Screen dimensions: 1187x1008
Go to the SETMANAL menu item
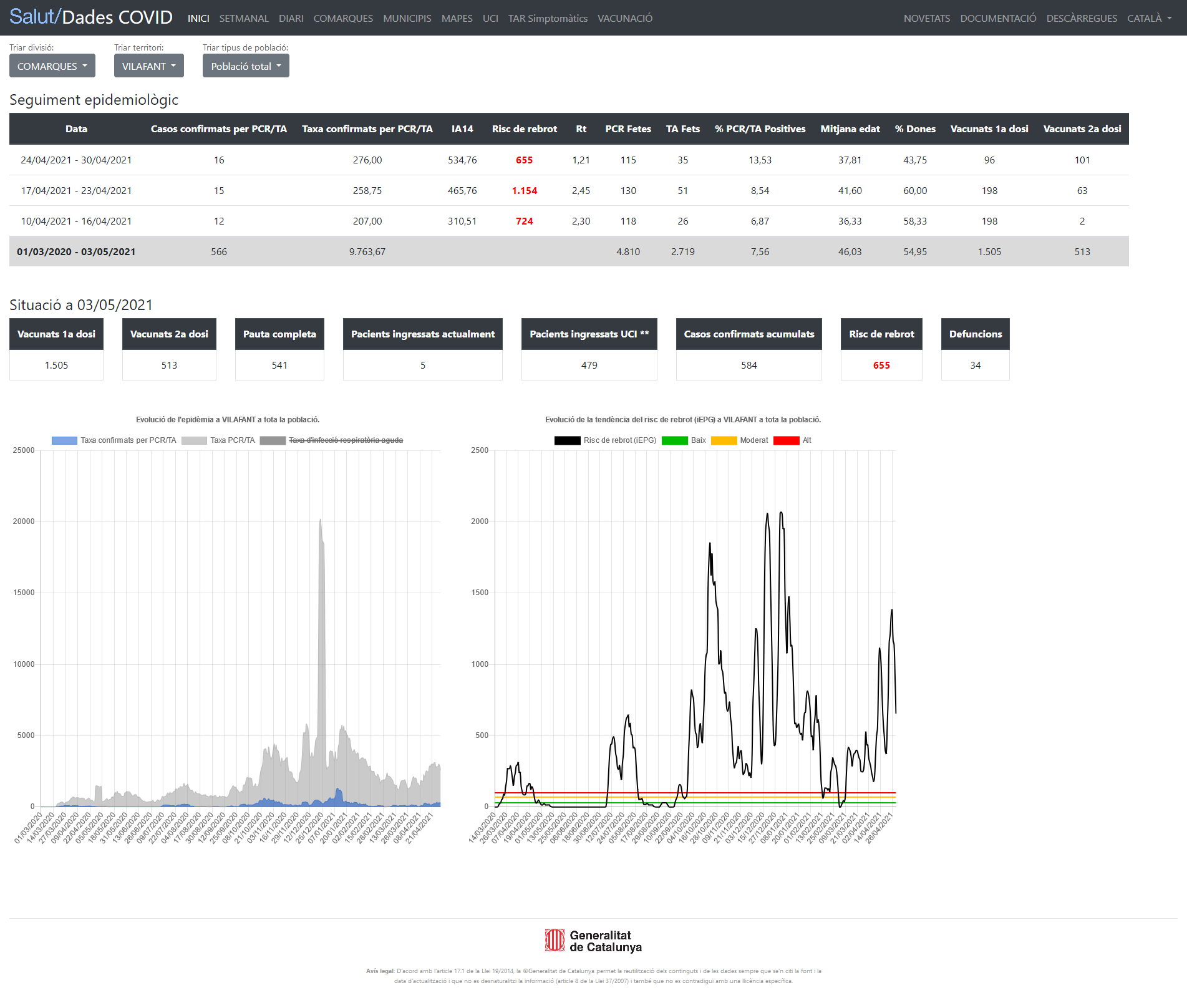pyautogui.click(x=244, y=18)
